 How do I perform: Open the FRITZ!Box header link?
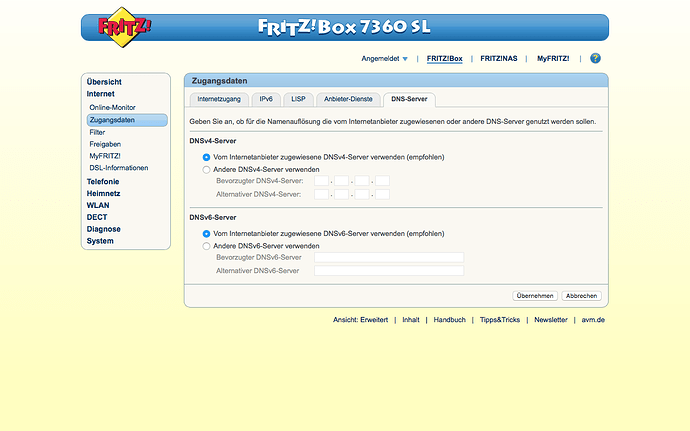[444, 59]
